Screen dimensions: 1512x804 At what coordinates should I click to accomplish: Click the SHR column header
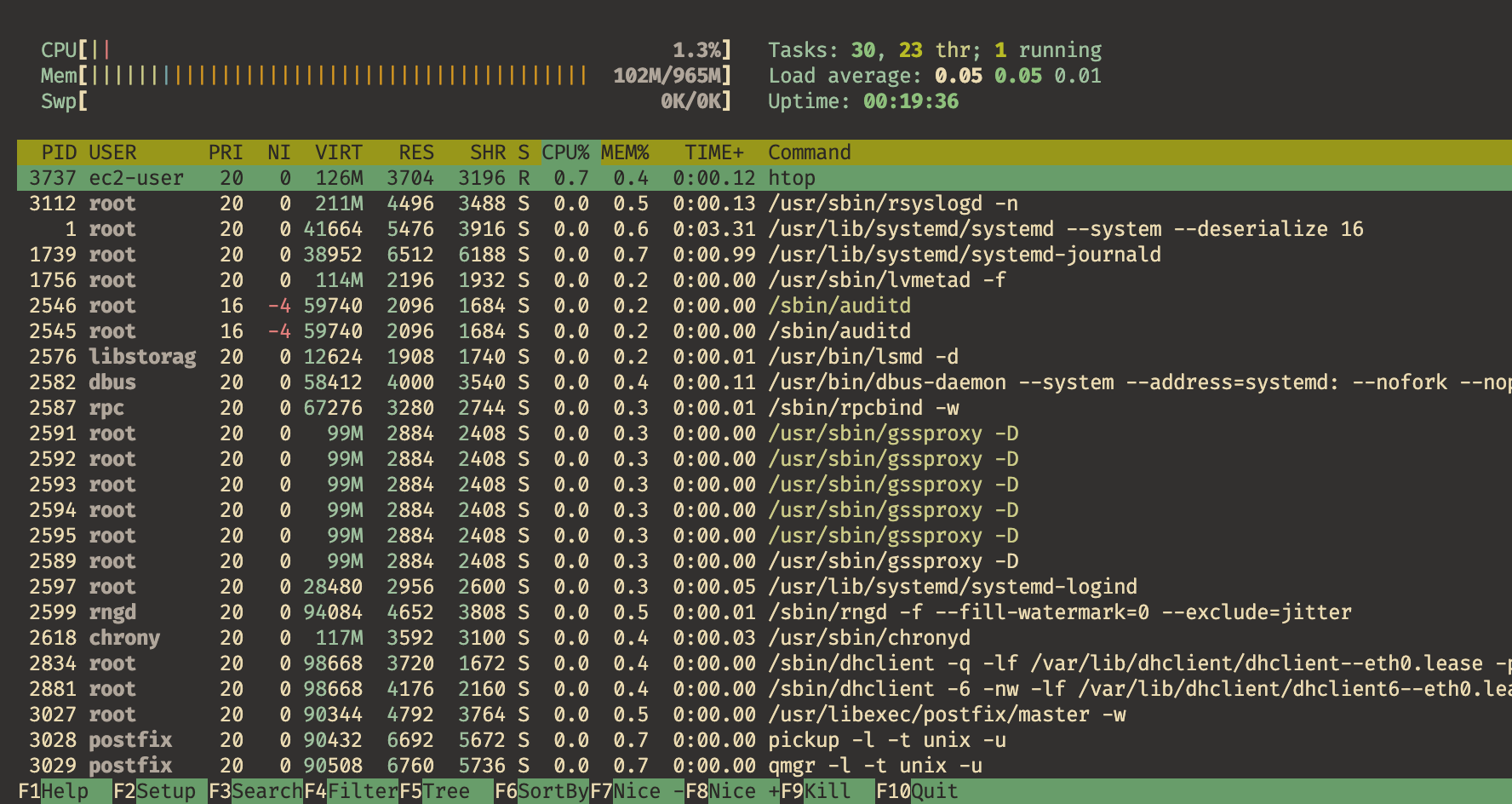pos(488,152)
